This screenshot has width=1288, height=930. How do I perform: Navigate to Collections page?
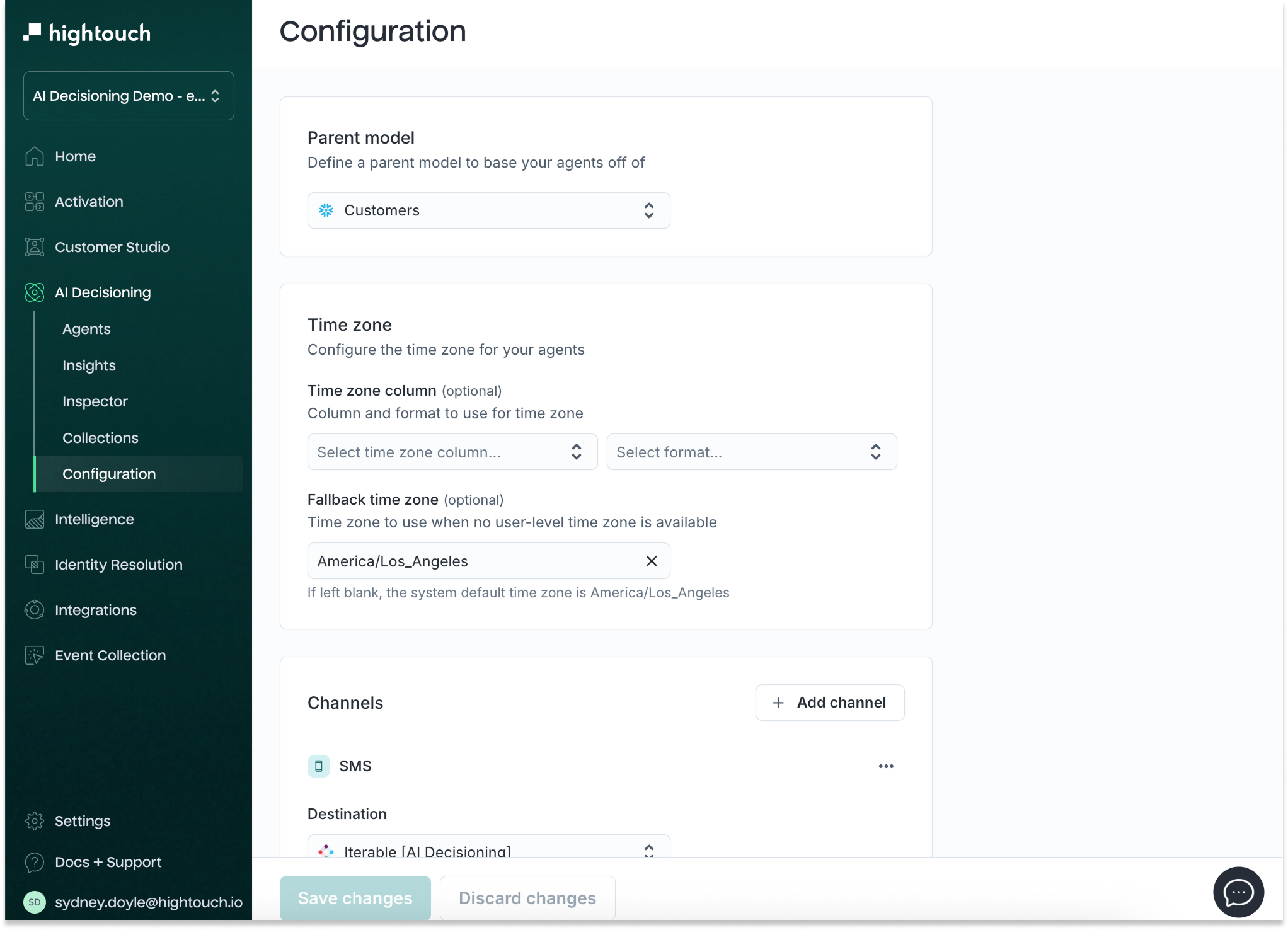(x=100, y=438)
